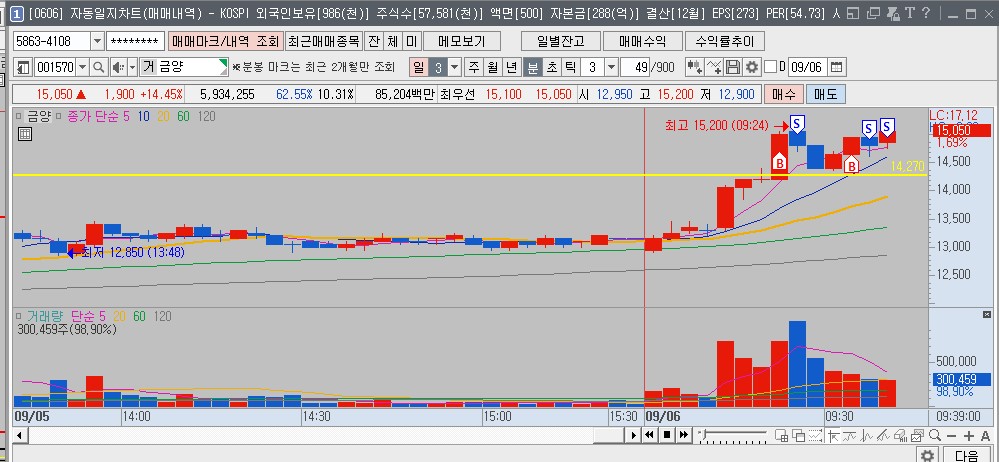This screenshot has width=999, height=462.
Task: Select the 틱 tick period toggle
Action: pyautogui.click(x=570, y=67)
